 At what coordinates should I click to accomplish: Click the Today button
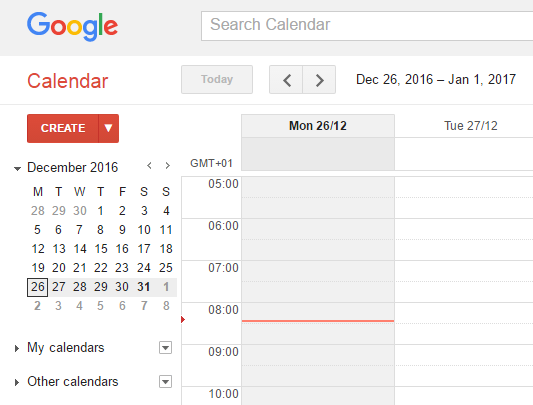point(217,80)
